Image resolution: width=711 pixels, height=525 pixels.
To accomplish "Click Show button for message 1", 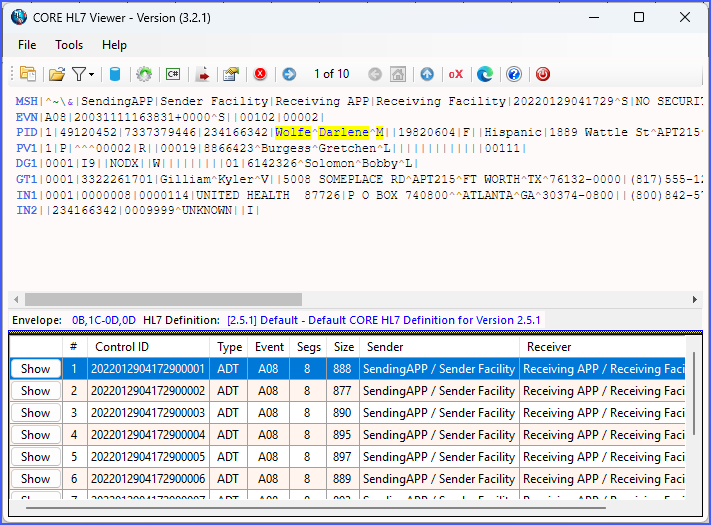I will coord(35,369).
